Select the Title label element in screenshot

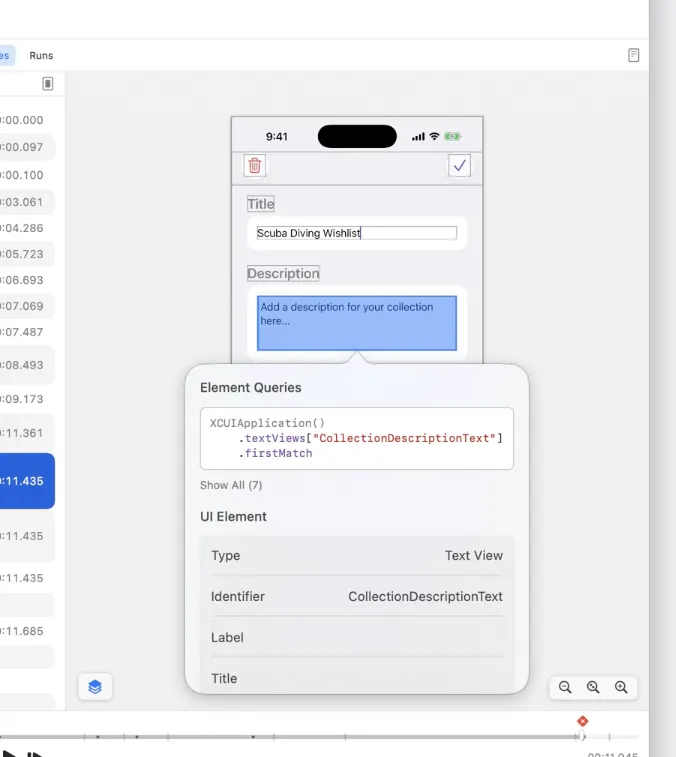coord(261,204)
